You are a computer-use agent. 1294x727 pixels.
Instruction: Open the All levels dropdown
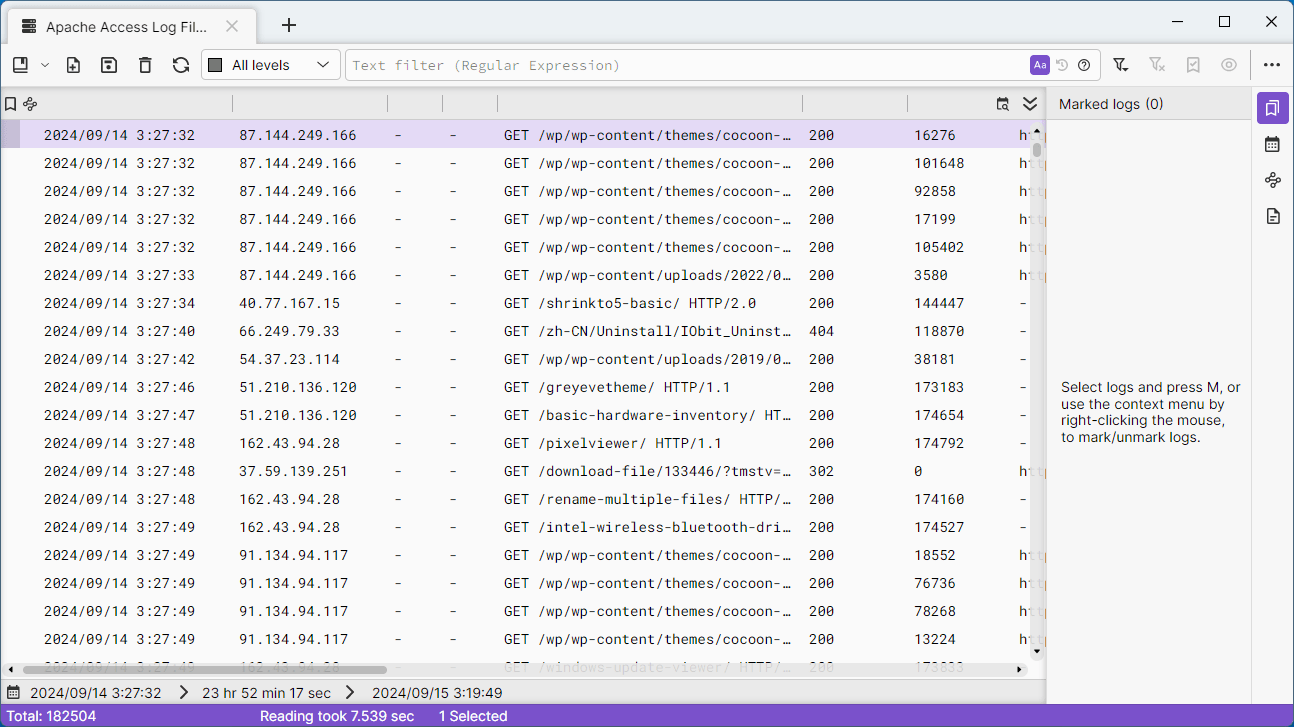[x=270, y=65]
